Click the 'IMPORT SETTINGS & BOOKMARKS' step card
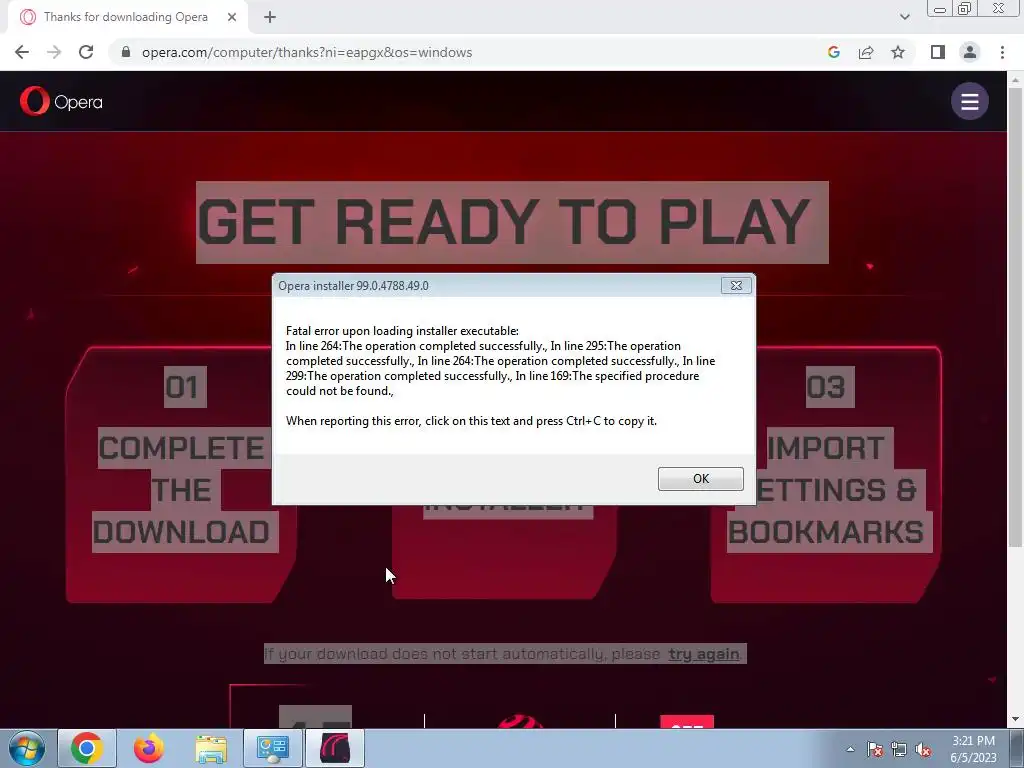 point(825,475)
